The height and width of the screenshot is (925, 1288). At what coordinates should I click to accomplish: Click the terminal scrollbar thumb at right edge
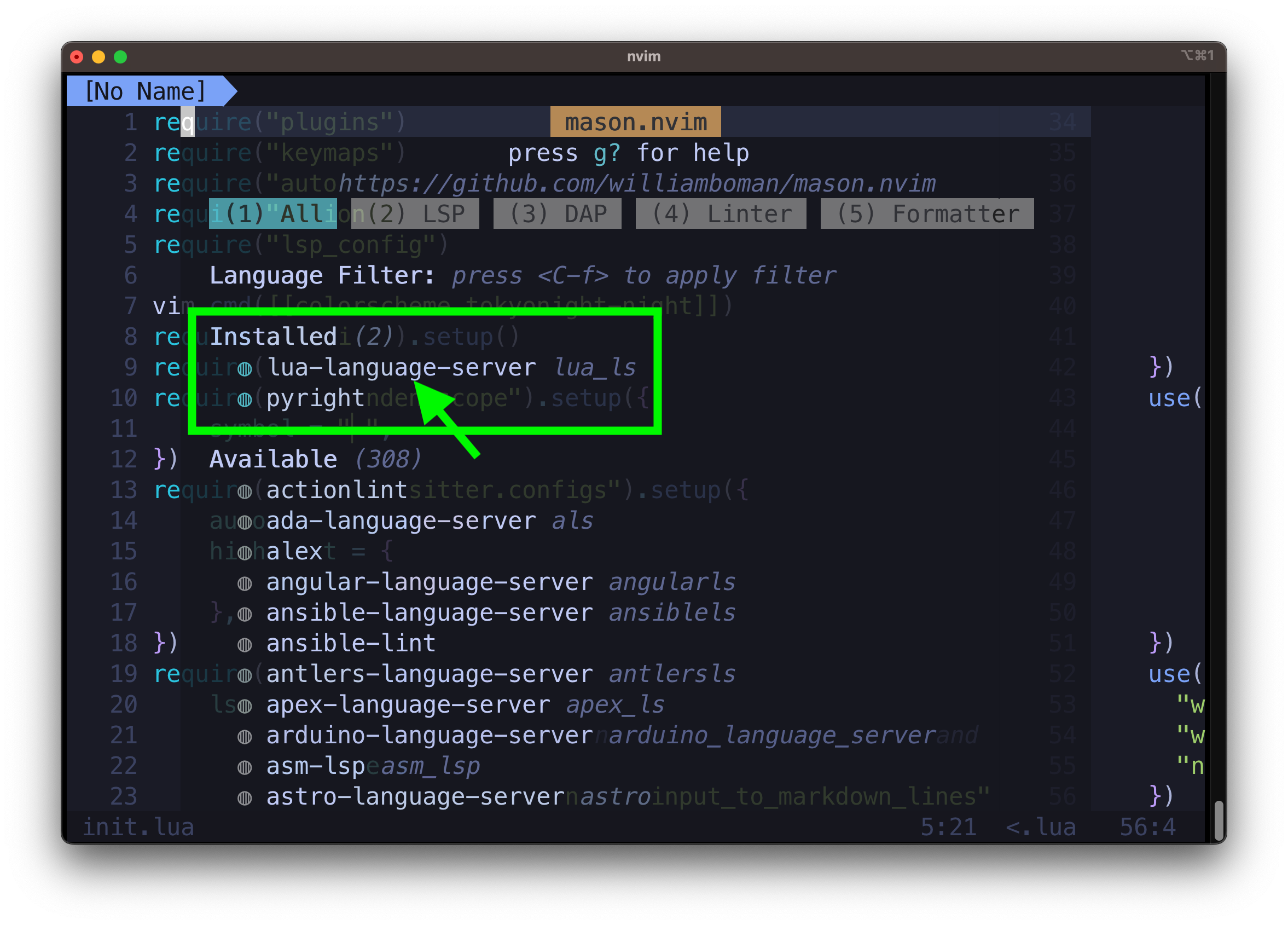point(1219,820)
